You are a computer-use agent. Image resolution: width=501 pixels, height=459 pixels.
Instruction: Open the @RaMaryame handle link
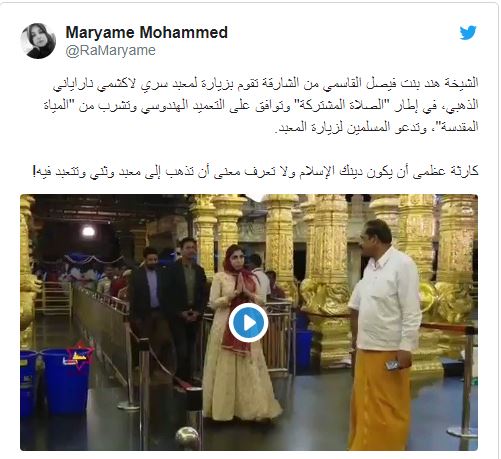tap(111, 51)
